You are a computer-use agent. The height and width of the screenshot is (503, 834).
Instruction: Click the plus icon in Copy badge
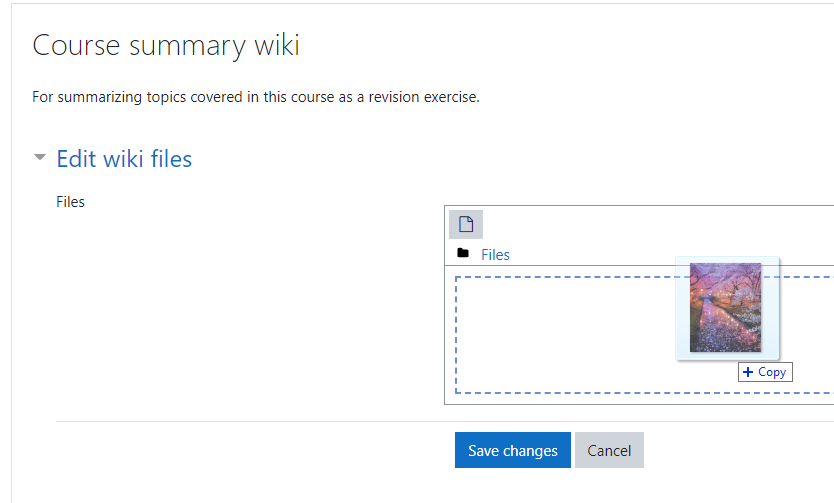click(x=748, y=372)
